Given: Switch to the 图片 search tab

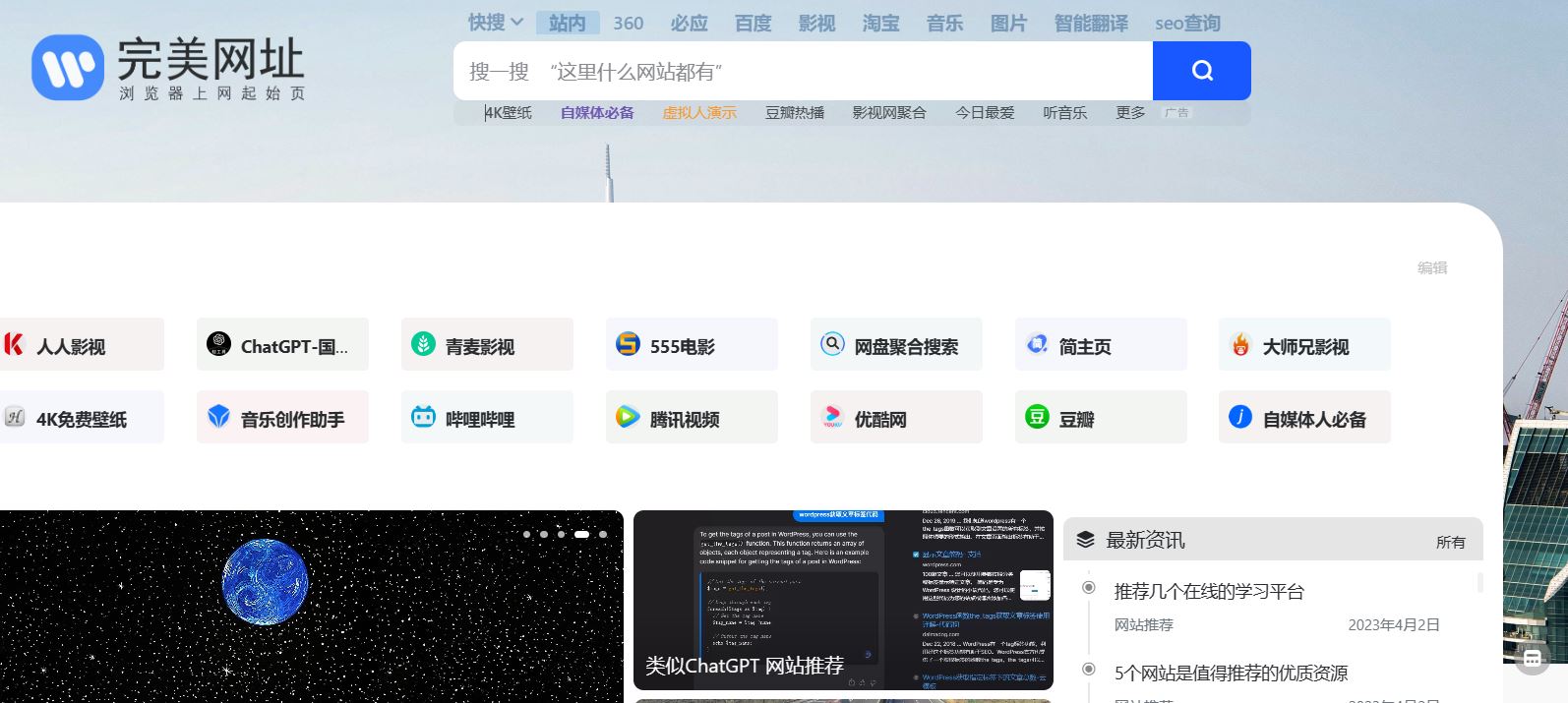Looking at the screenshot, I should coord(1008,23).
